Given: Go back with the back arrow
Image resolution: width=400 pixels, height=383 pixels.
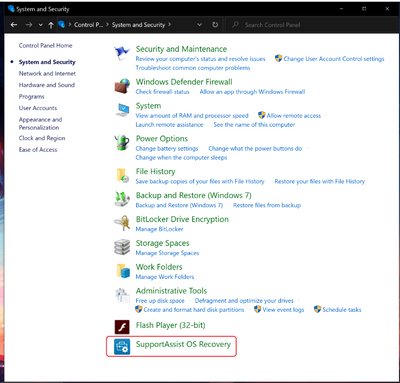Looking at the screenshot, I should click(14, 25).
